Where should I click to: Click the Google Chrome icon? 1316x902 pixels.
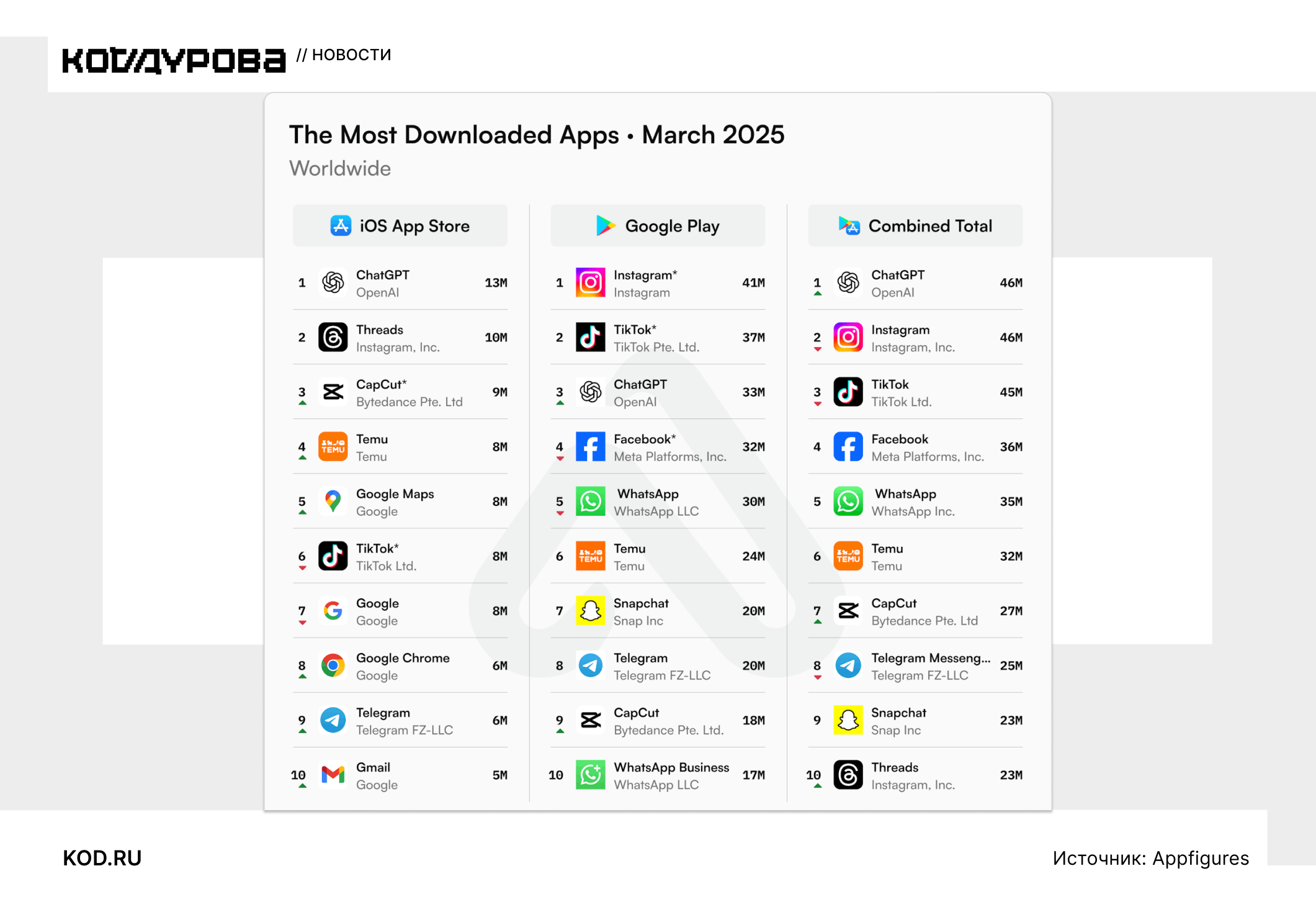333,665
